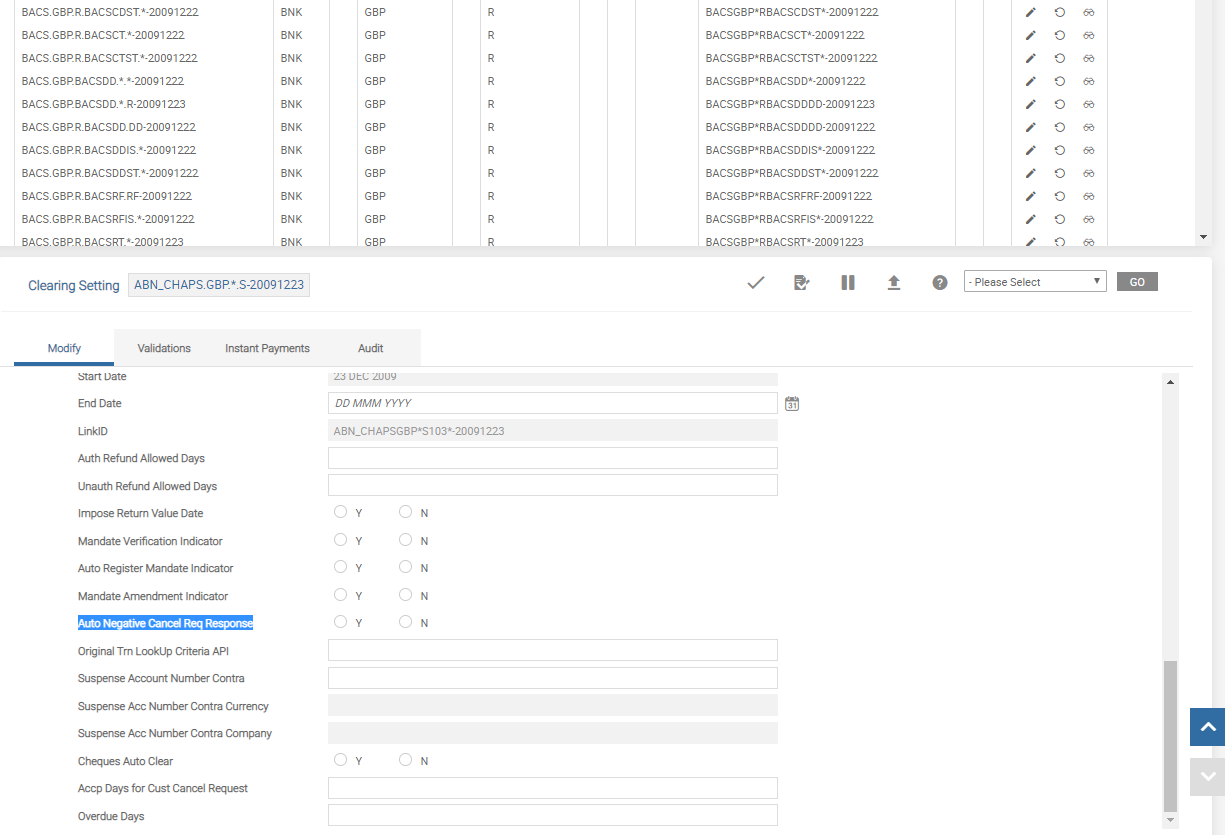
Task: Open the Instant Payments tab
Action: 267,348
